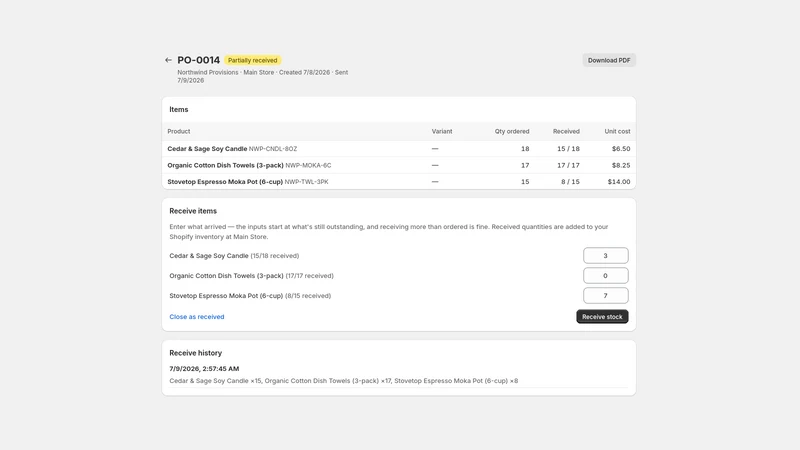Click the $14.00 unit cost

[619, 182]
